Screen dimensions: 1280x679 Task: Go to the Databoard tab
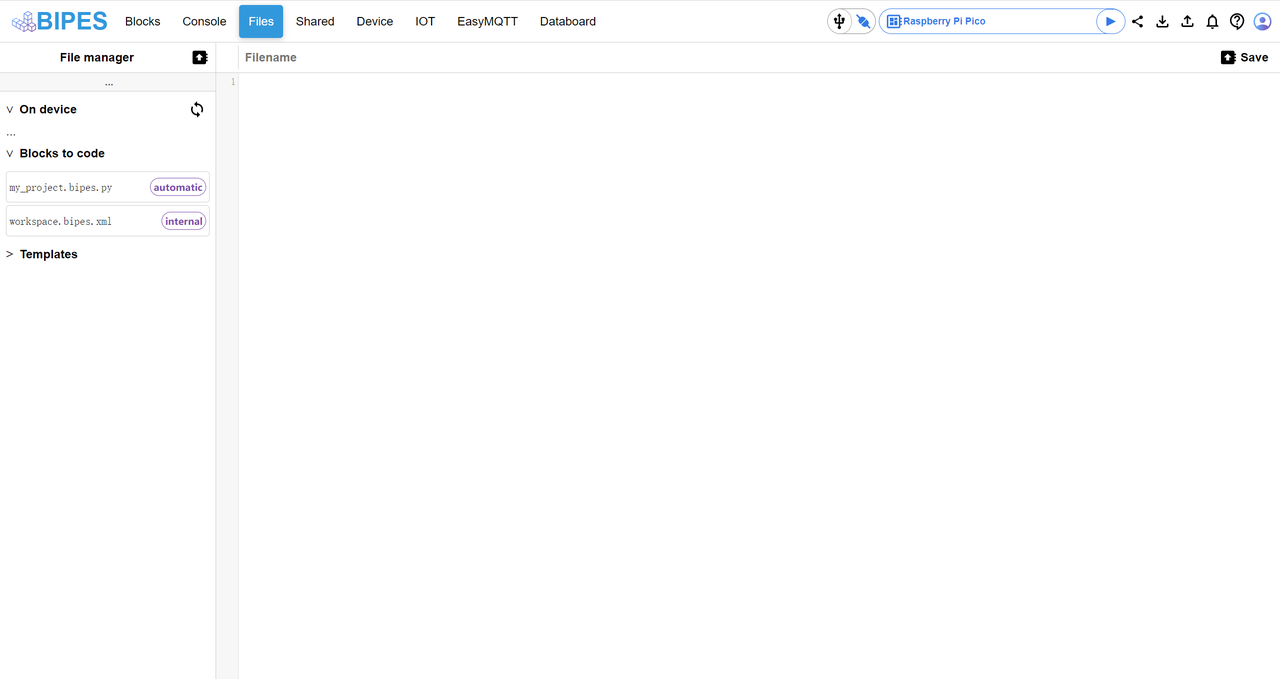pos(568,21)
